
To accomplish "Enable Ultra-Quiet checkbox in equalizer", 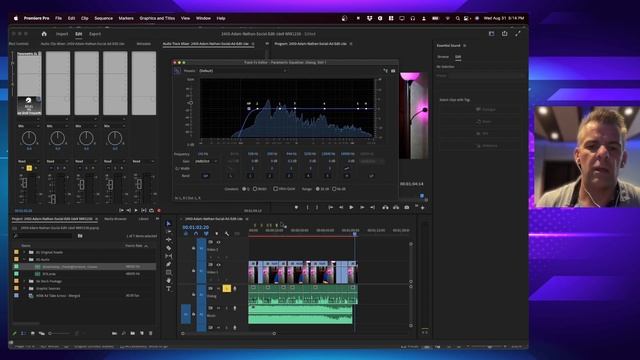I will click(276, 189).
